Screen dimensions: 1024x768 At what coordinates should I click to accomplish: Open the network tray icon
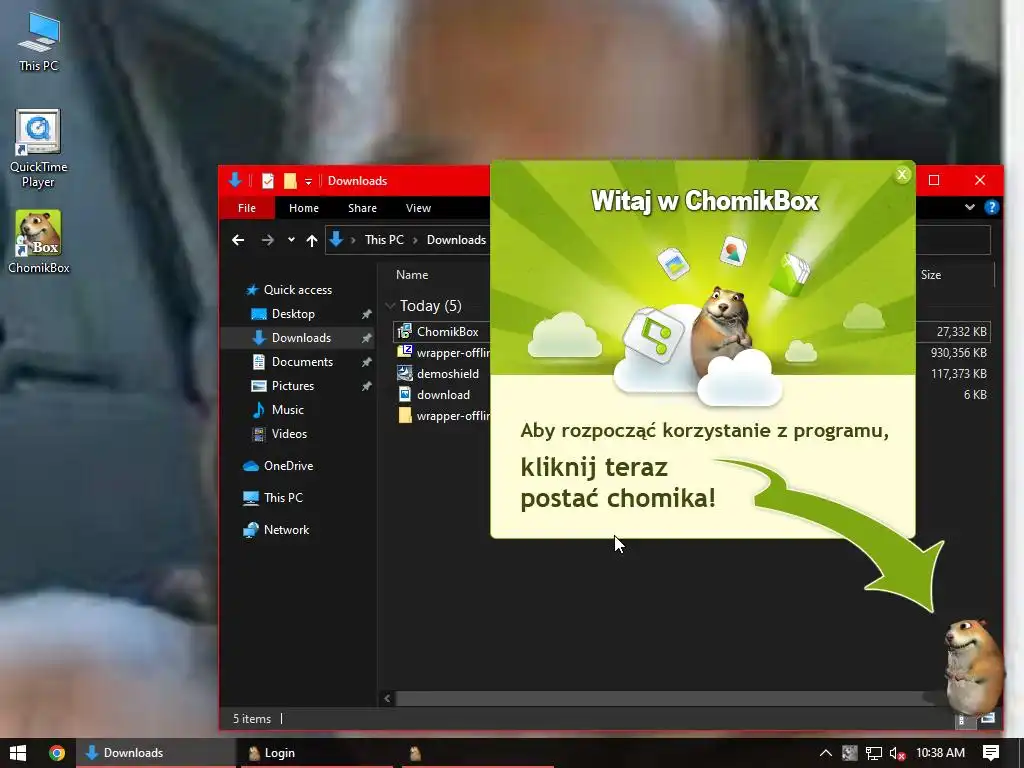(x=874, y=753)
